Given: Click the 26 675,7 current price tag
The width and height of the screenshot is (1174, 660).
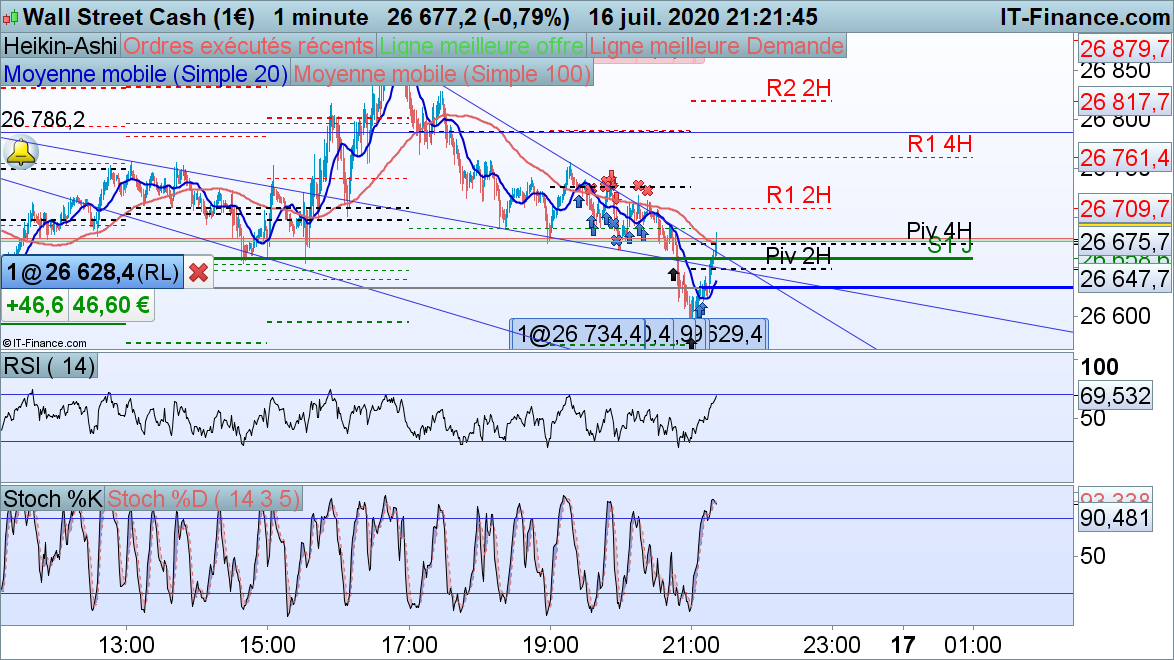Looking at the screenshot, I should 1124,242.
